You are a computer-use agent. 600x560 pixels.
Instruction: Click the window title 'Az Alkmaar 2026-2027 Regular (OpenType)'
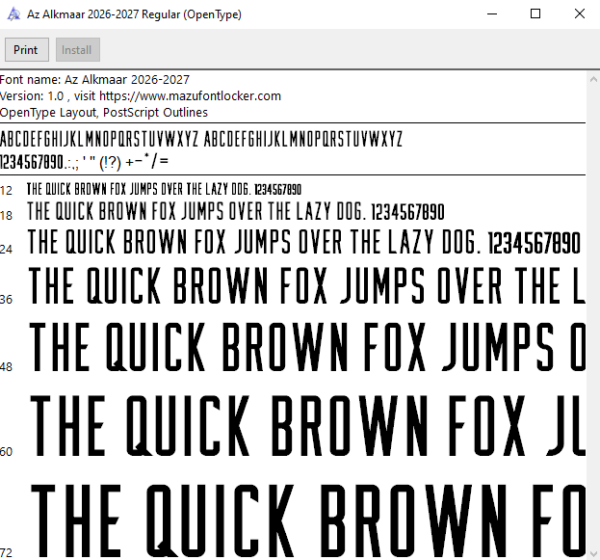(134, 15)
